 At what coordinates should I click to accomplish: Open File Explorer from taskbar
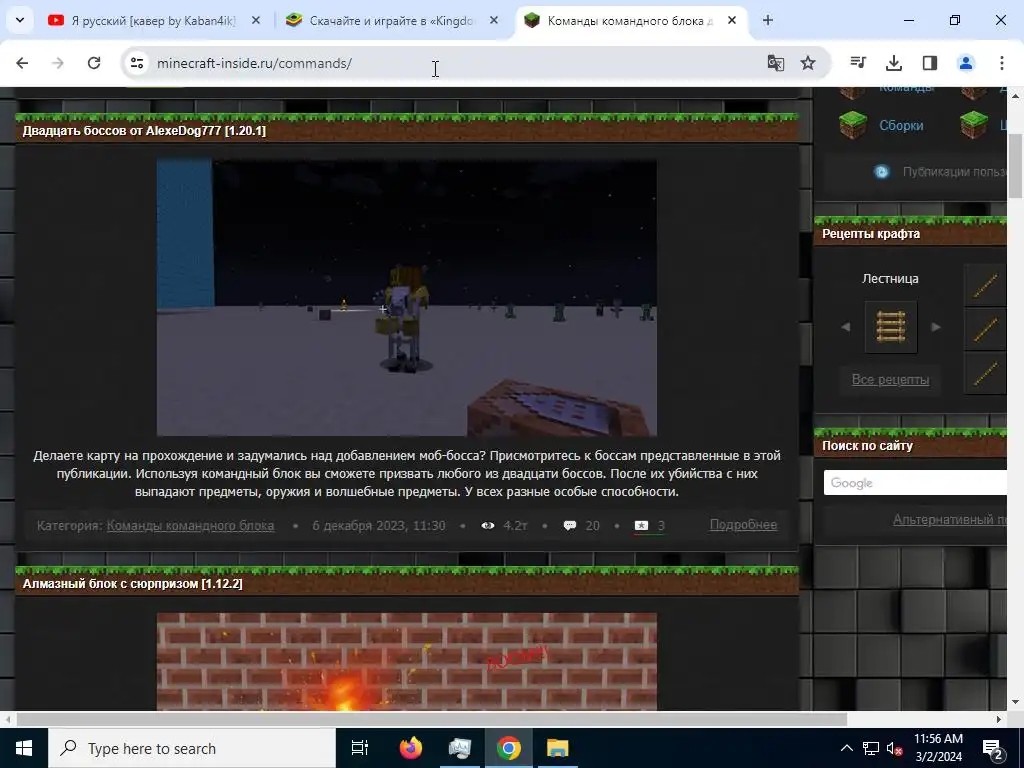click(558, 748)
